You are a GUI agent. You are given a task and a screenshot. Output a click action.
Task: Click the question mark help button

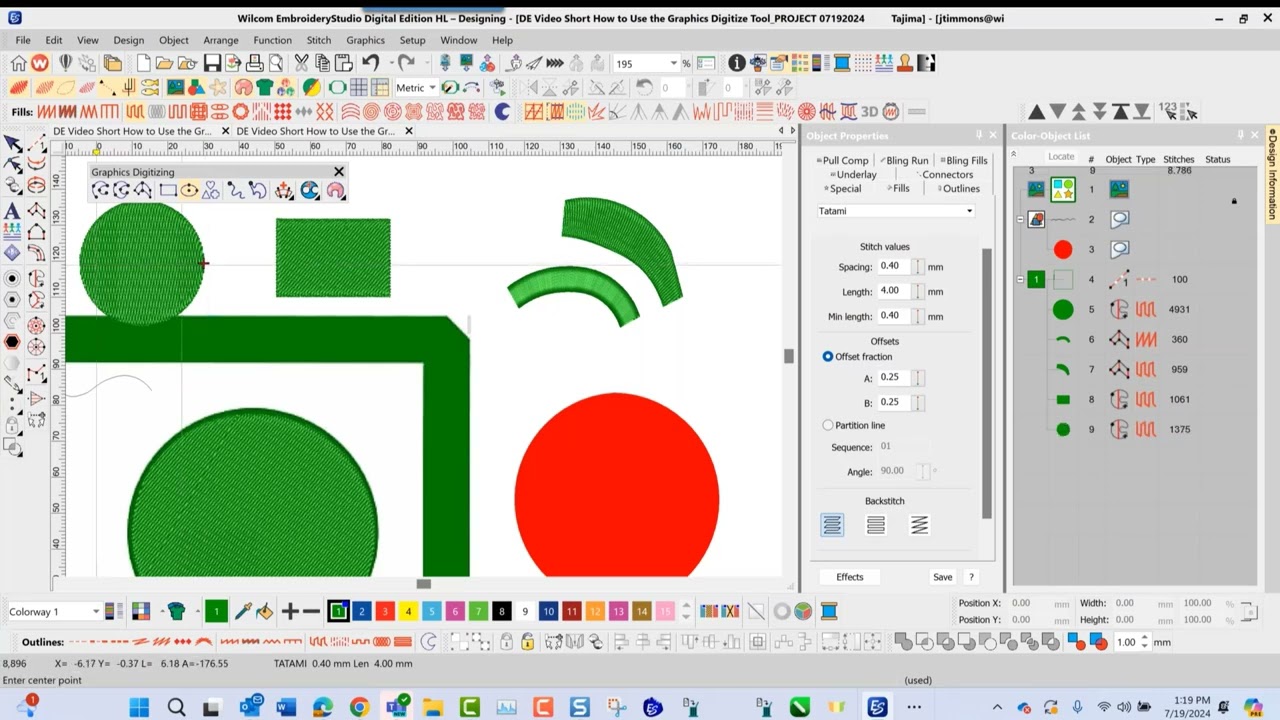click(970, 577)
